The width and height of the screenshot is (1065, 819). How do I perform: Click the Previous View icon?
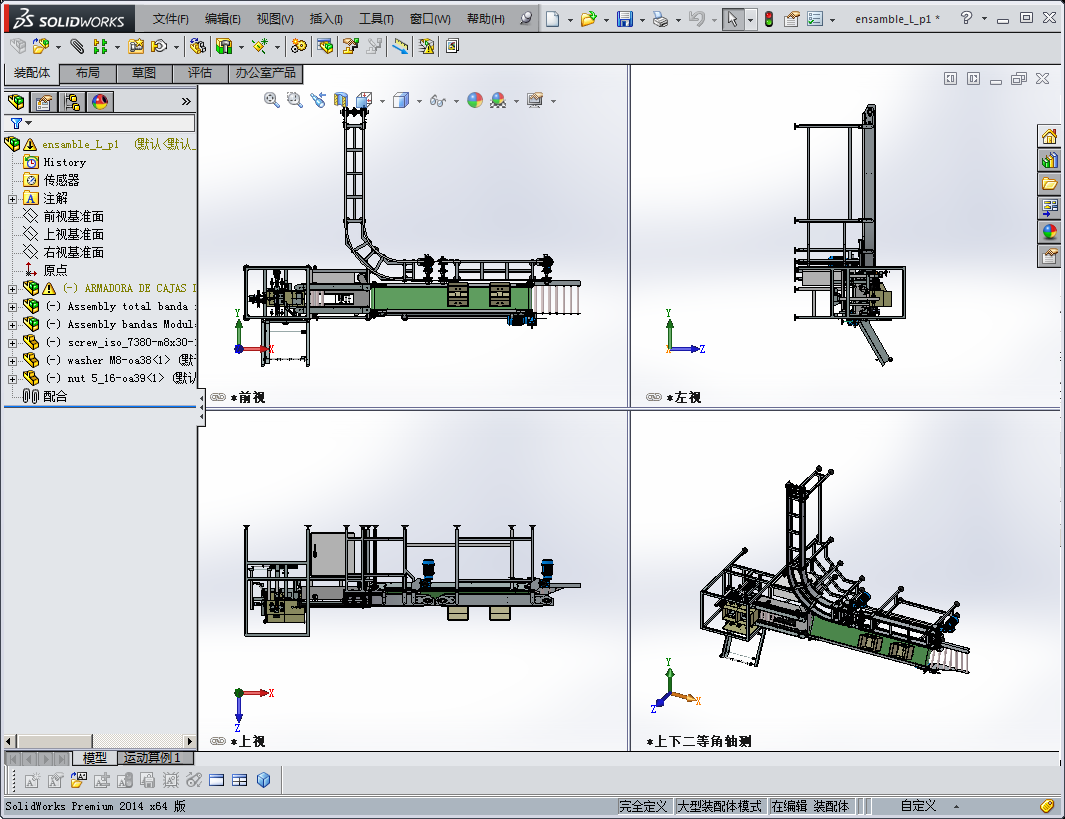pos(317,101)
